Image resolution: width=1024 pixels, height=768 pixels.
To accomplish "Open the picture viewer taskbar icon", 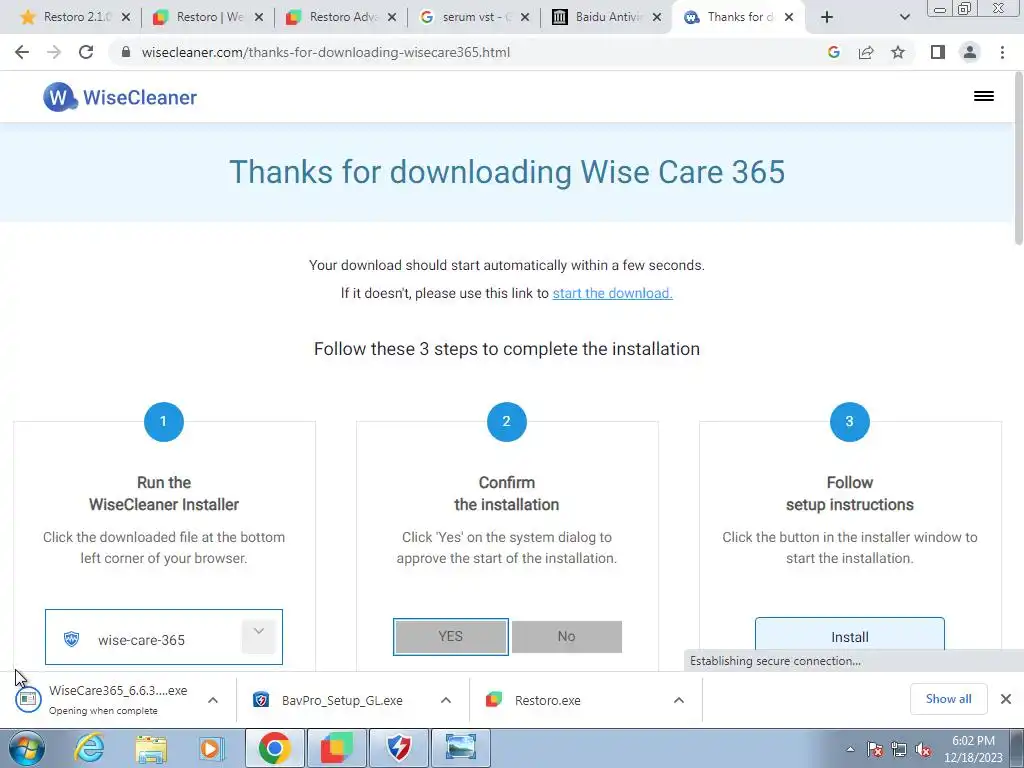I will (461, 748).
